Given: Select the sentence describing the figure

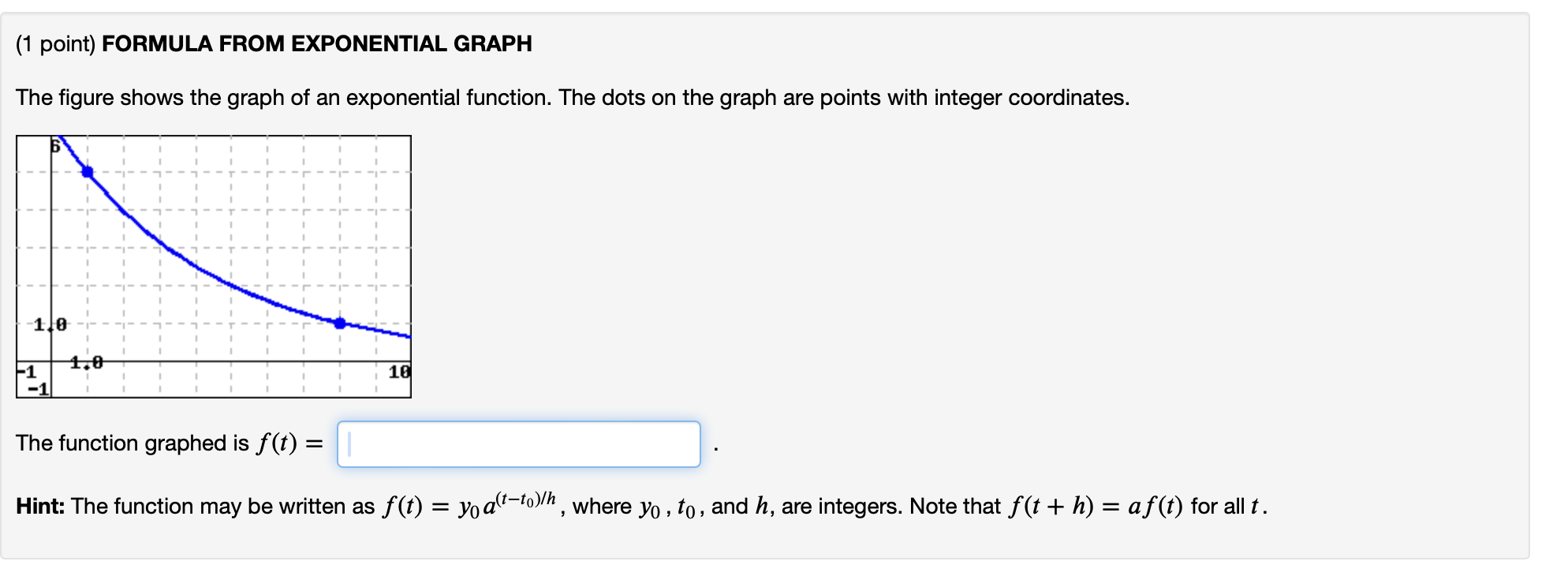Looking at the screenshot, I should 572,98.
